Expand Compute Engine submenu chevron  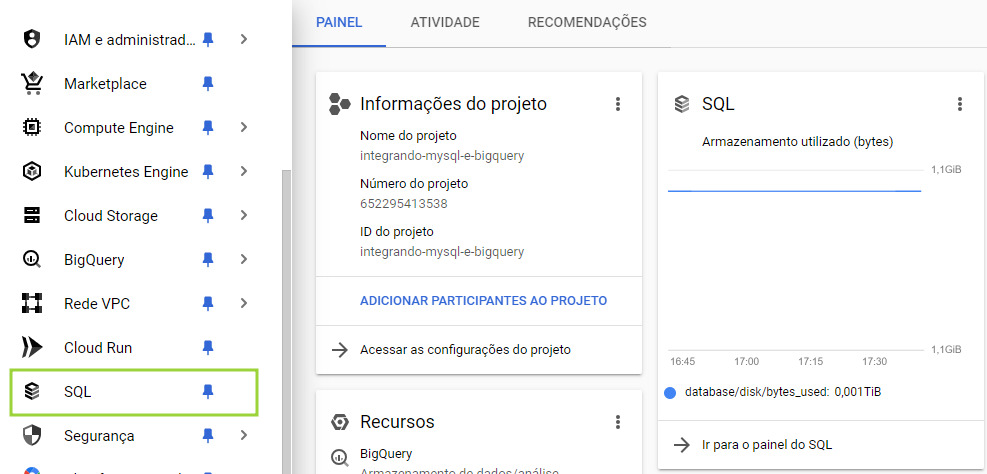(x=244, y=128)
